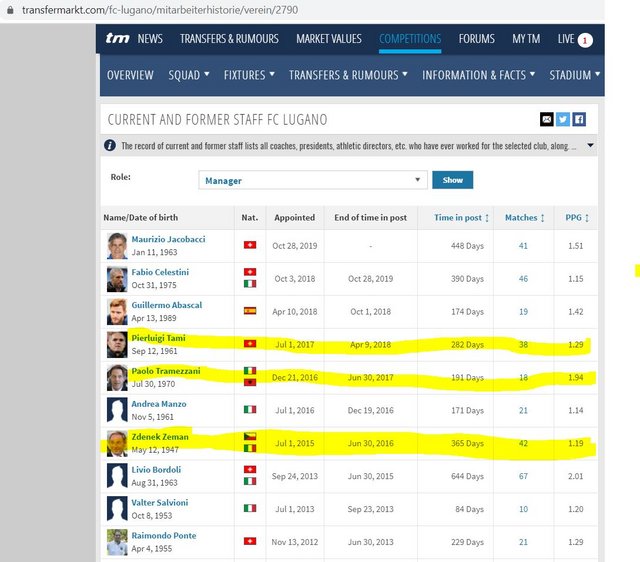Click the blue info icon

pos(110,145)
